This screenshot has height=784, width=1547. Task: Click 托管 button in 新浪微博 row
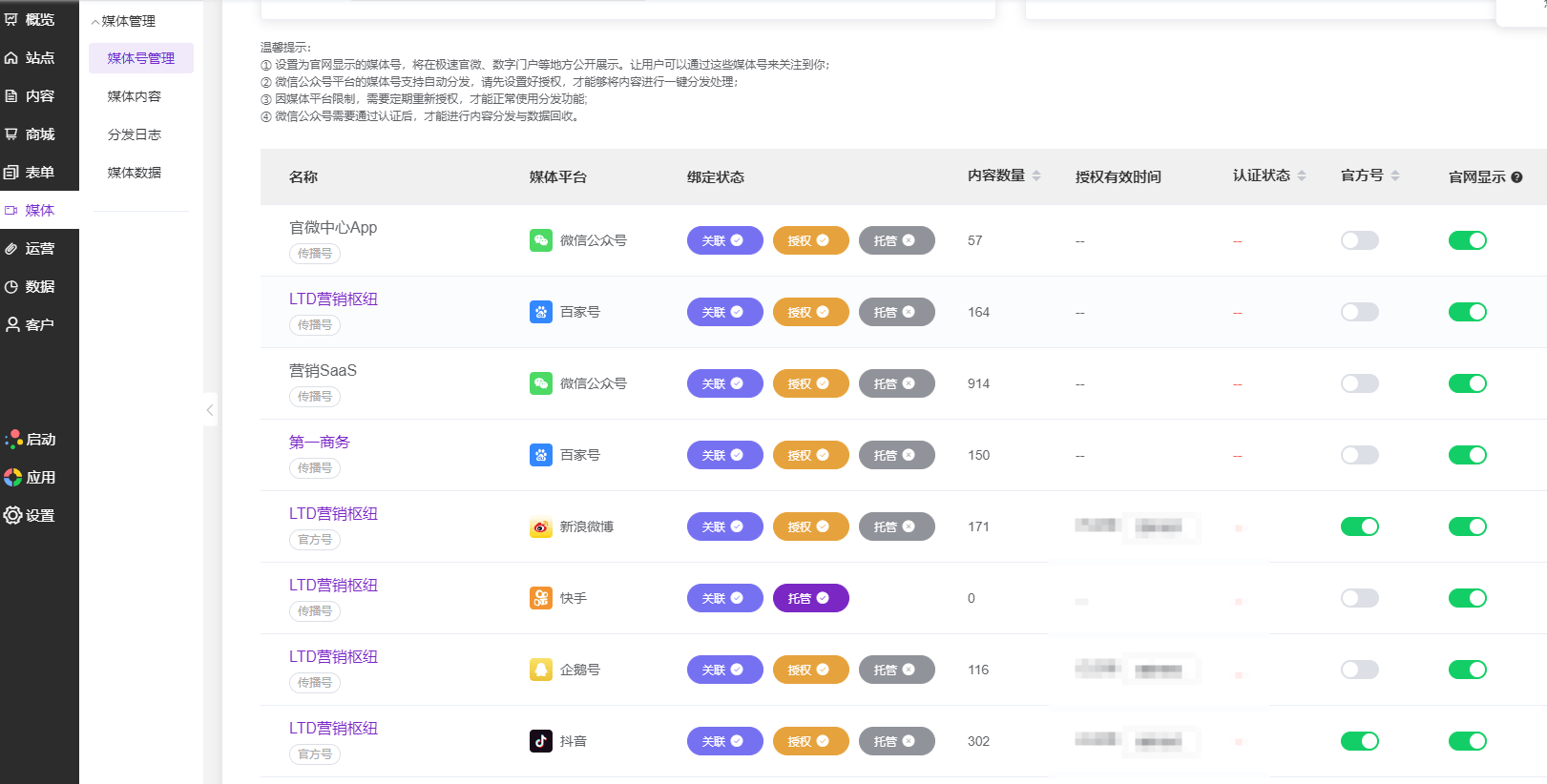(x=897, y=526)
